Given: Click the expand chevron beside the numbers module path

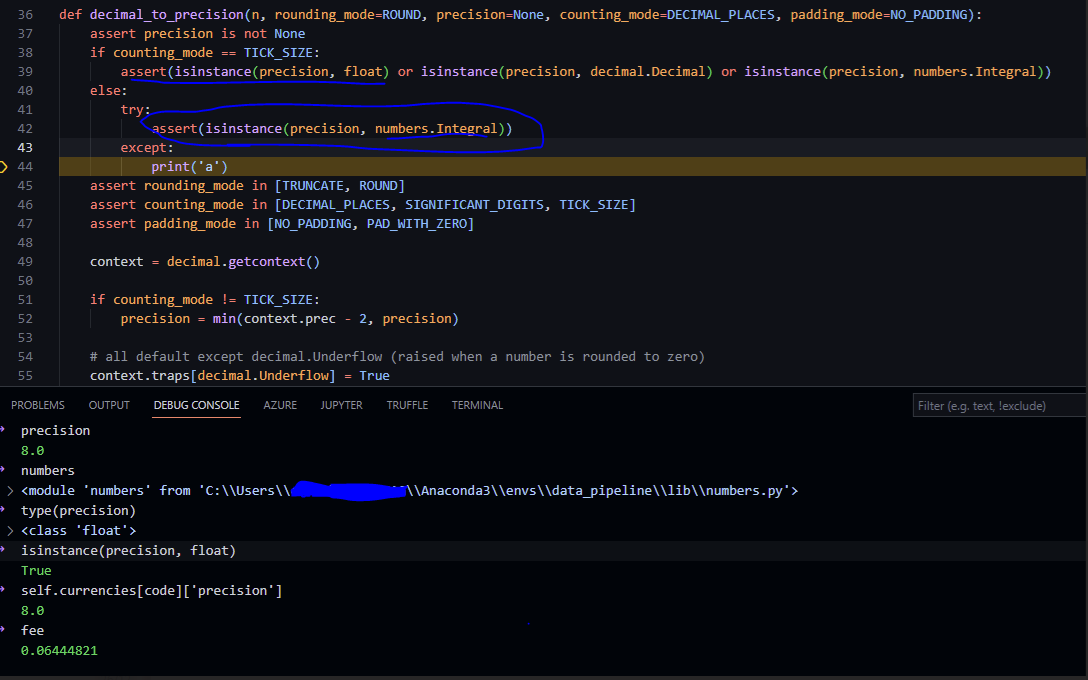Looking at the screenshot, I should click(8, 490).
